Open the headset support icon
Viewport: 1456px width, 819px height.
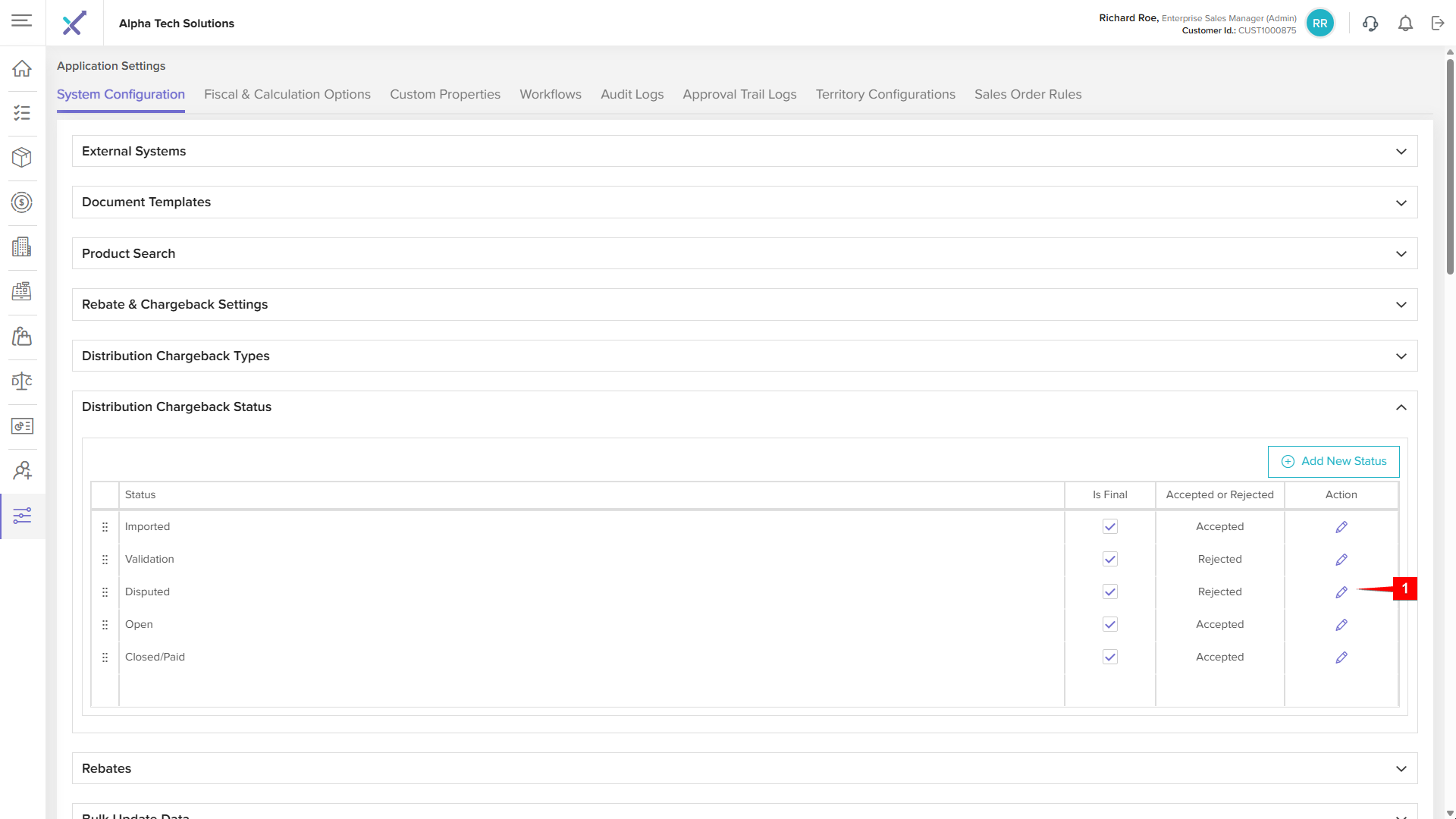[1370, 24]
